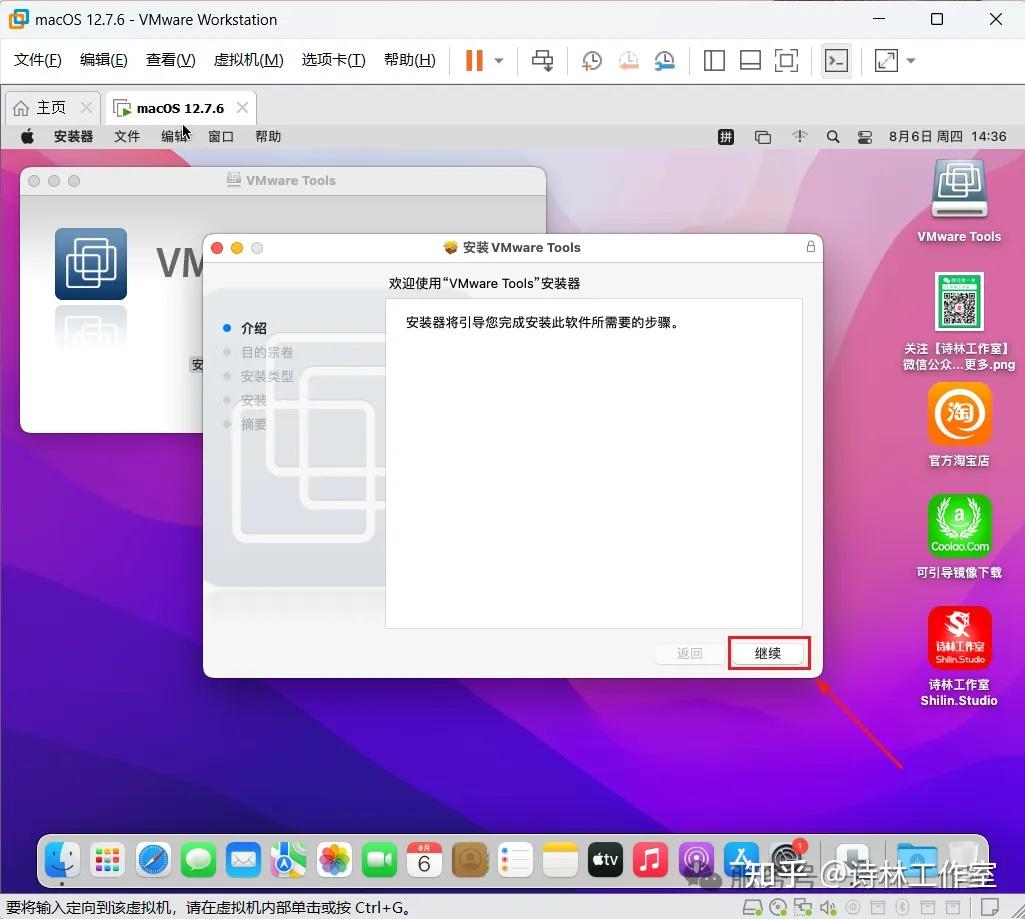Open Finder from the Dock
This screenshot has height=919, width=1025.
(x=63, y=859)
